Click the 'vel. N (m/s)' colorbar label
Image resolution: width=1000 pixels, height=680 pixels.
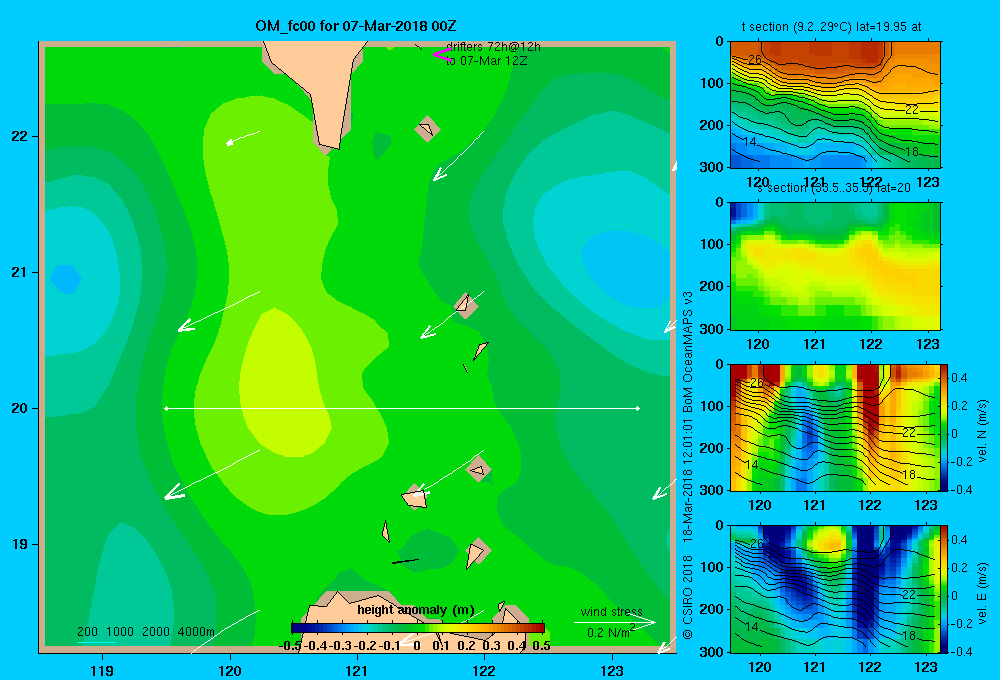[983, 431]
